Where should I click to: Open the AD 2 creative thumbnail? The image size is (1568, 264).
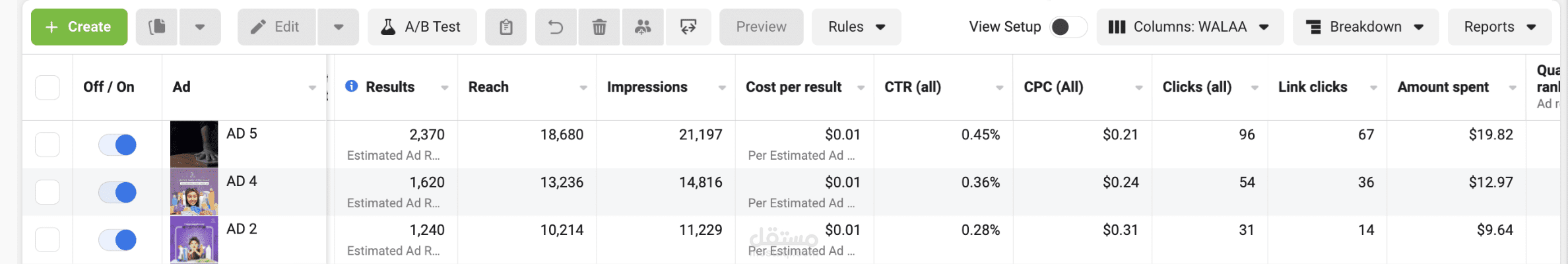194,240
